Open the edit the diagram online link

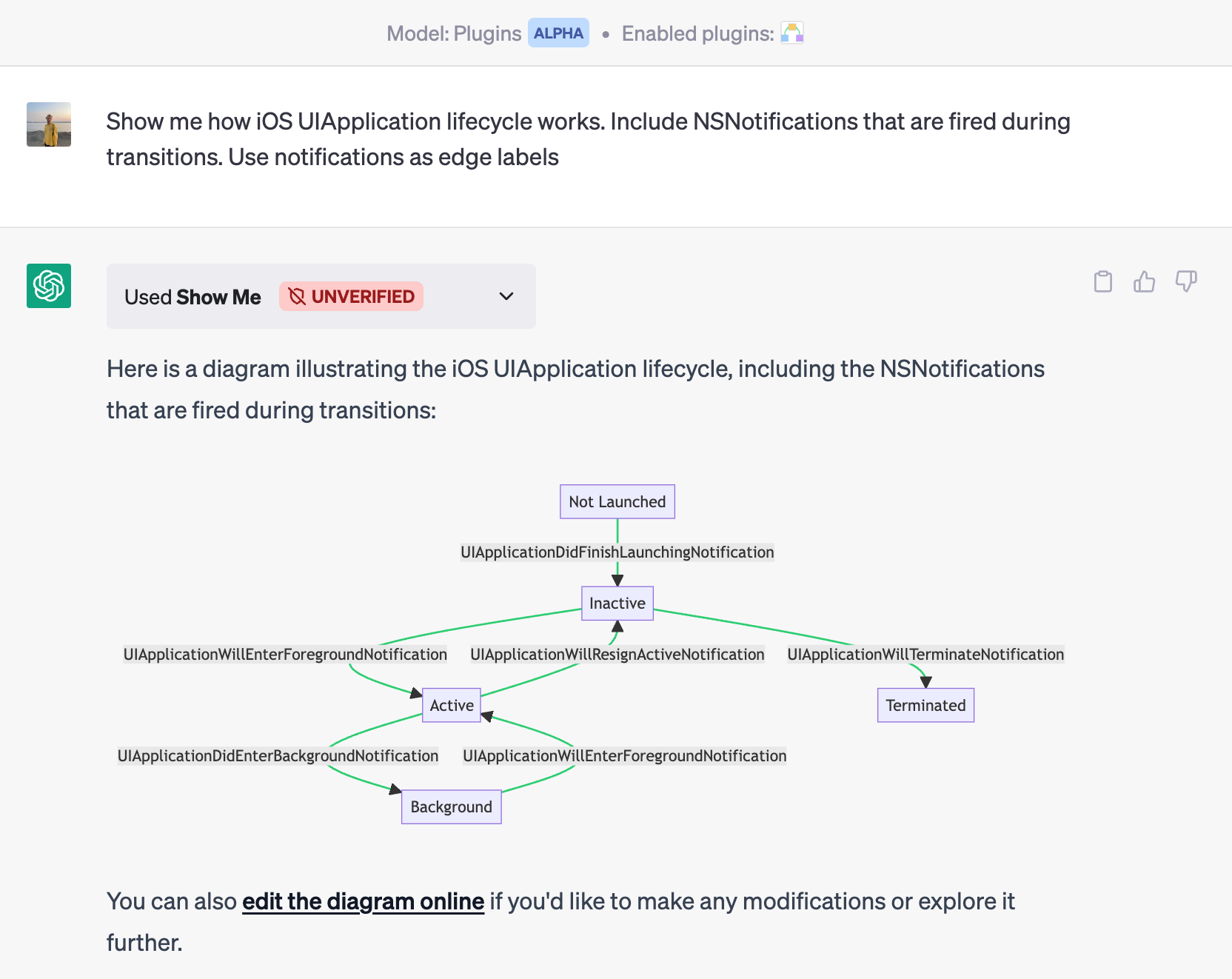tap(363, 901)
